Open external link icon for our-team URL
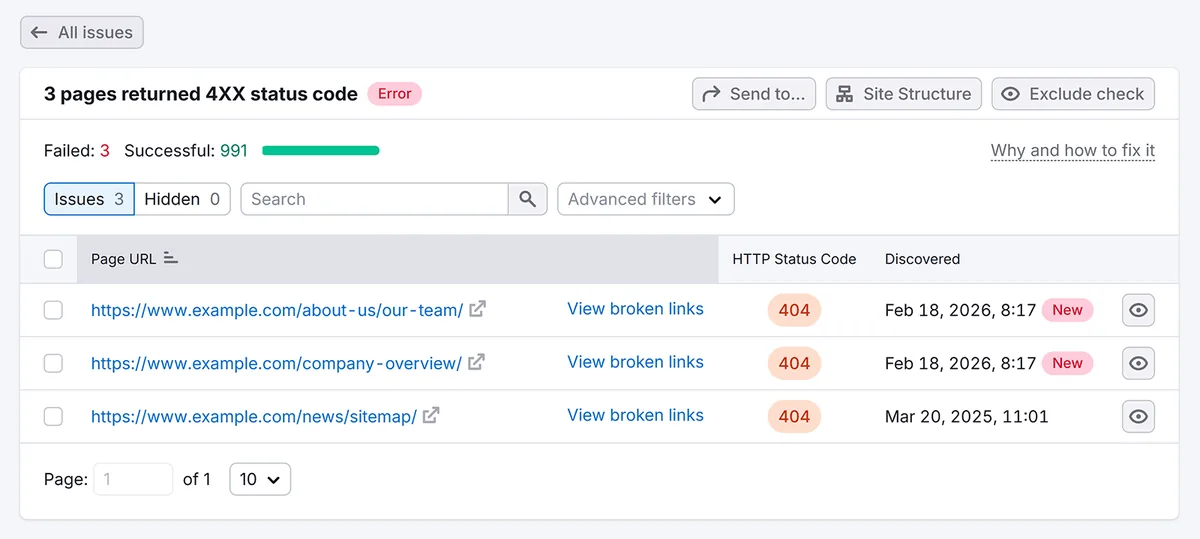The image size is (1200, 539). [478, 310]
